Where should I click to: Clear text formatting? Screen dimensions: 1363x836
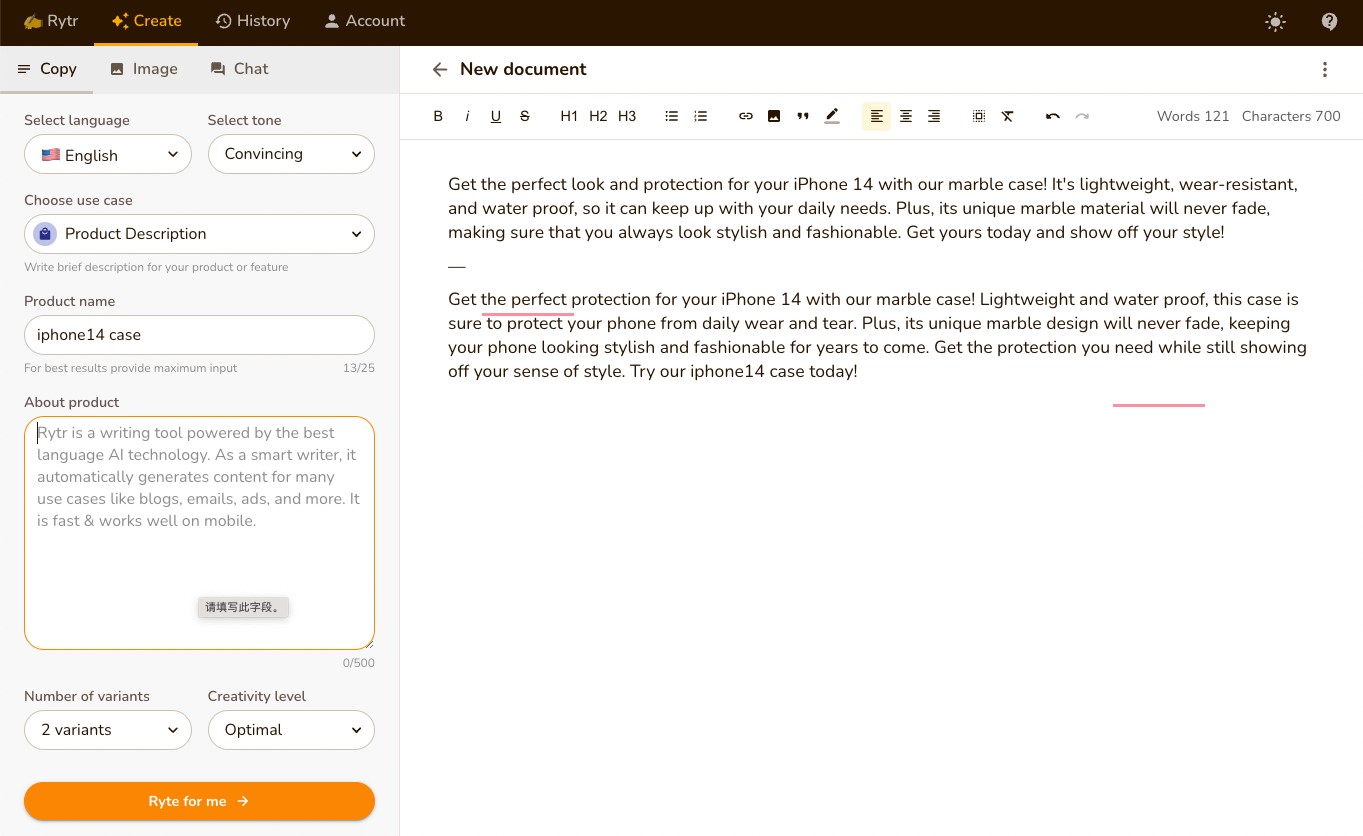1008,116
